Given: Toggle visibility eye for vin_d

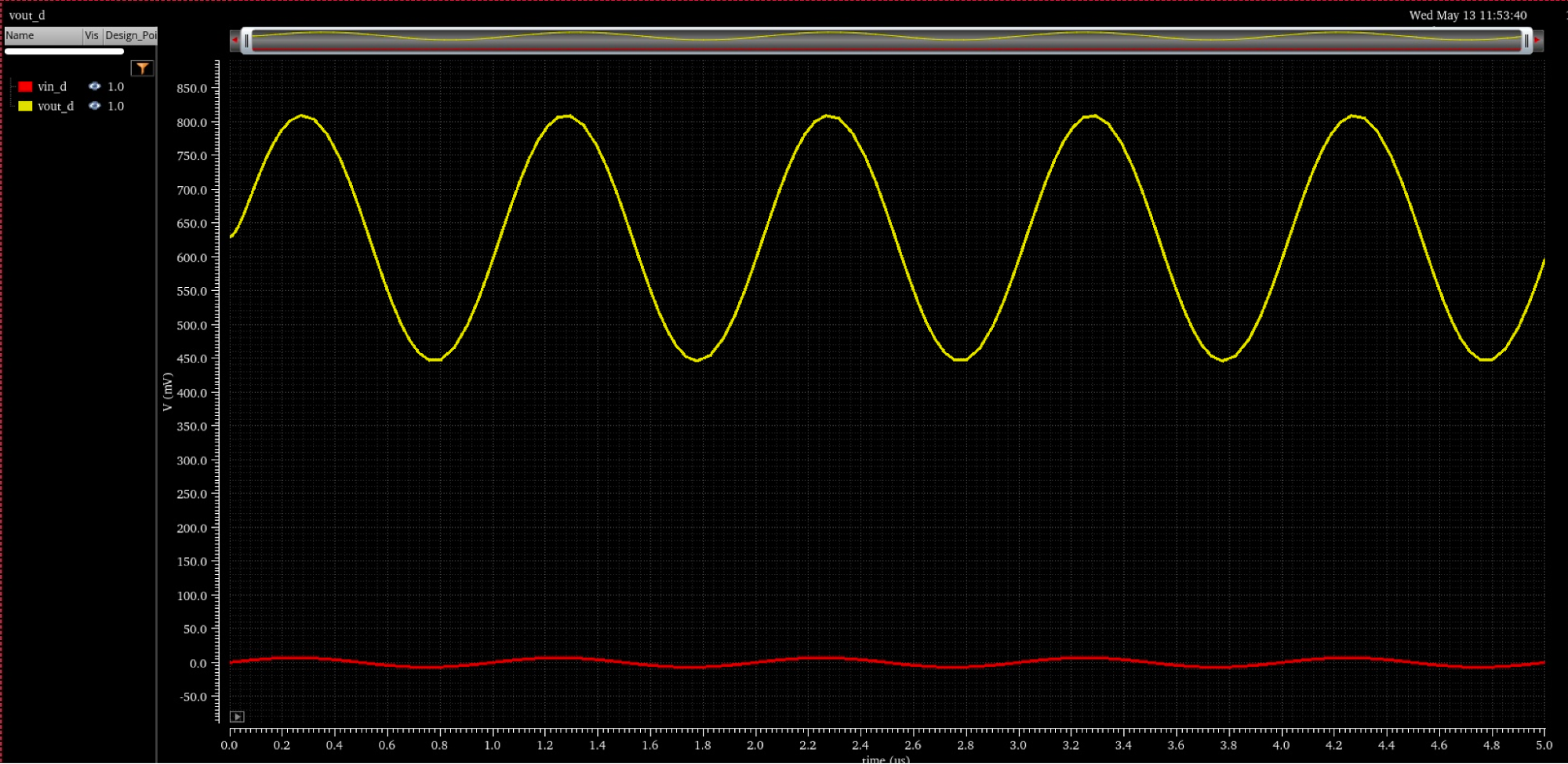Looking at the screenshot, I should 95,86.
